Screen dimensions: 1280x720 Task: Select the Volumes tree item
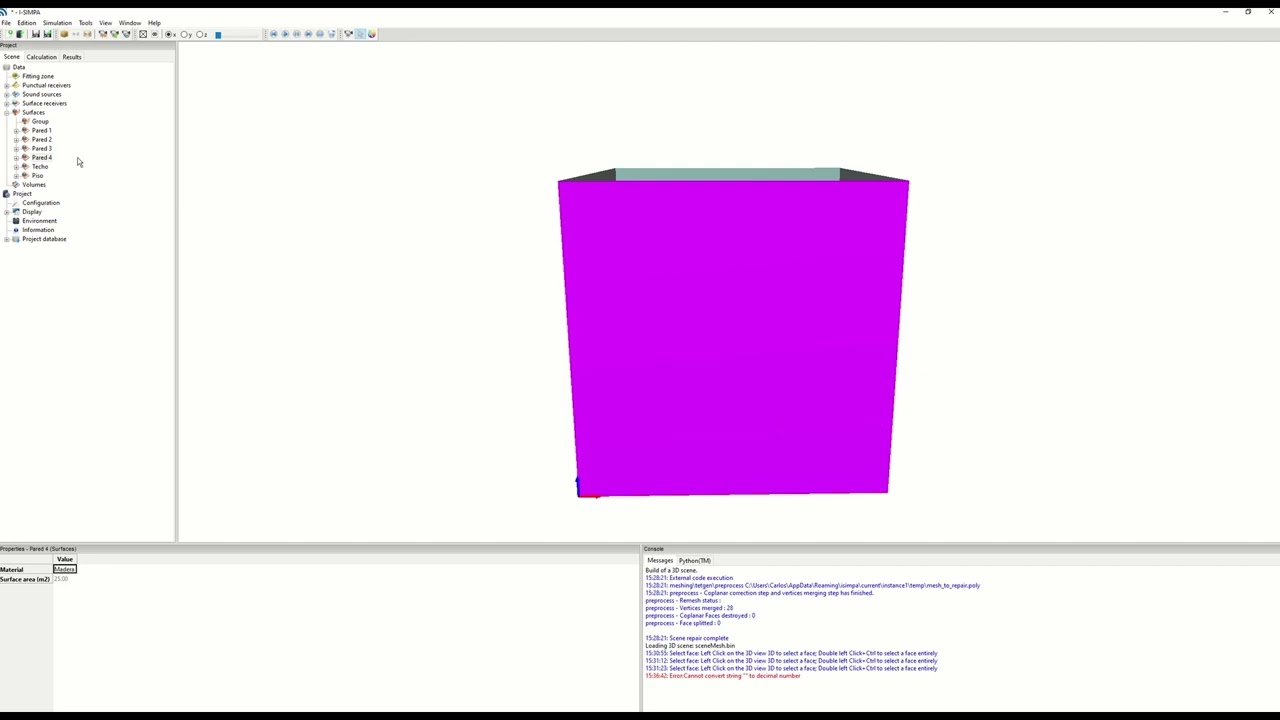34,184
